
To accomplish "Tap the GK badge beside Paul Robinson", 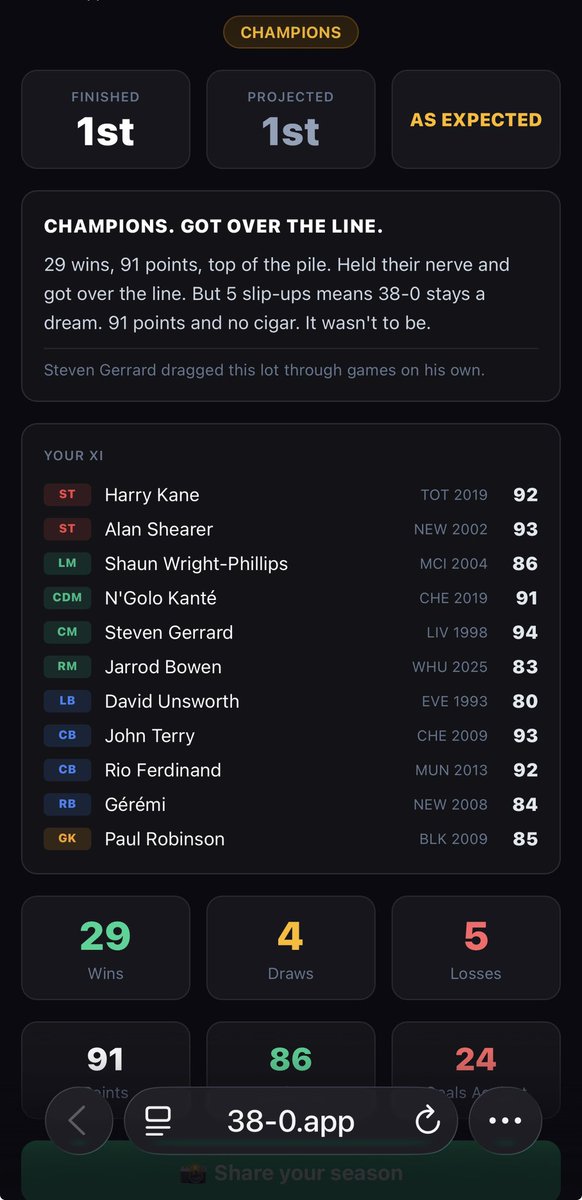I will pyautogui.click(x=67, y=839).
